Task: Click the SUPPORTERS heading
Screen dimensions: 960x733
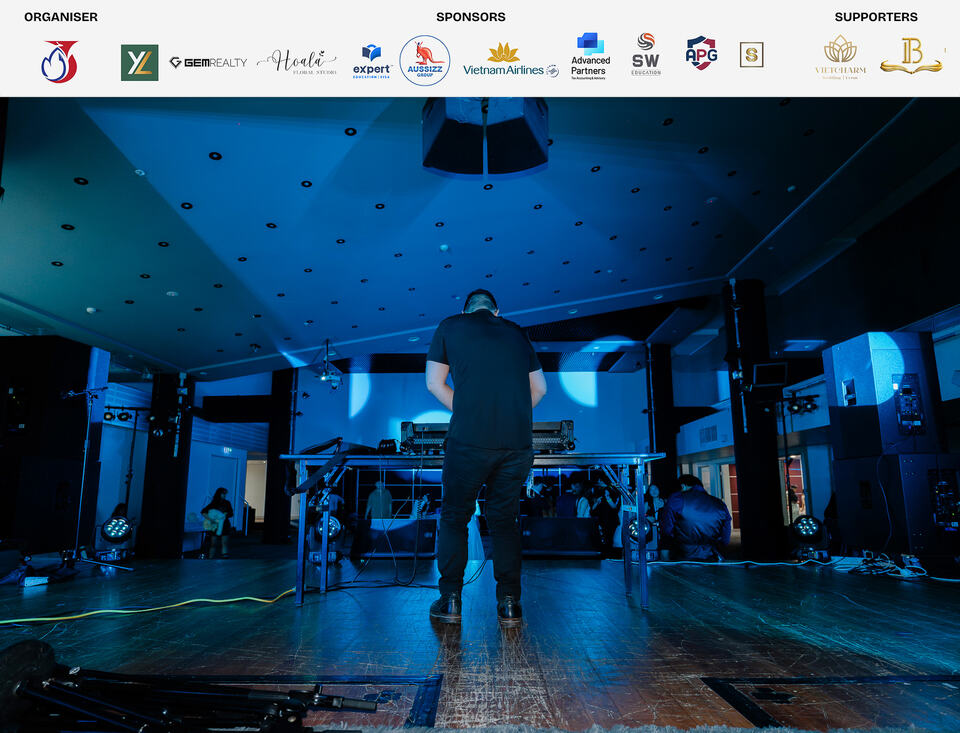Action: (x=876, y=17)
